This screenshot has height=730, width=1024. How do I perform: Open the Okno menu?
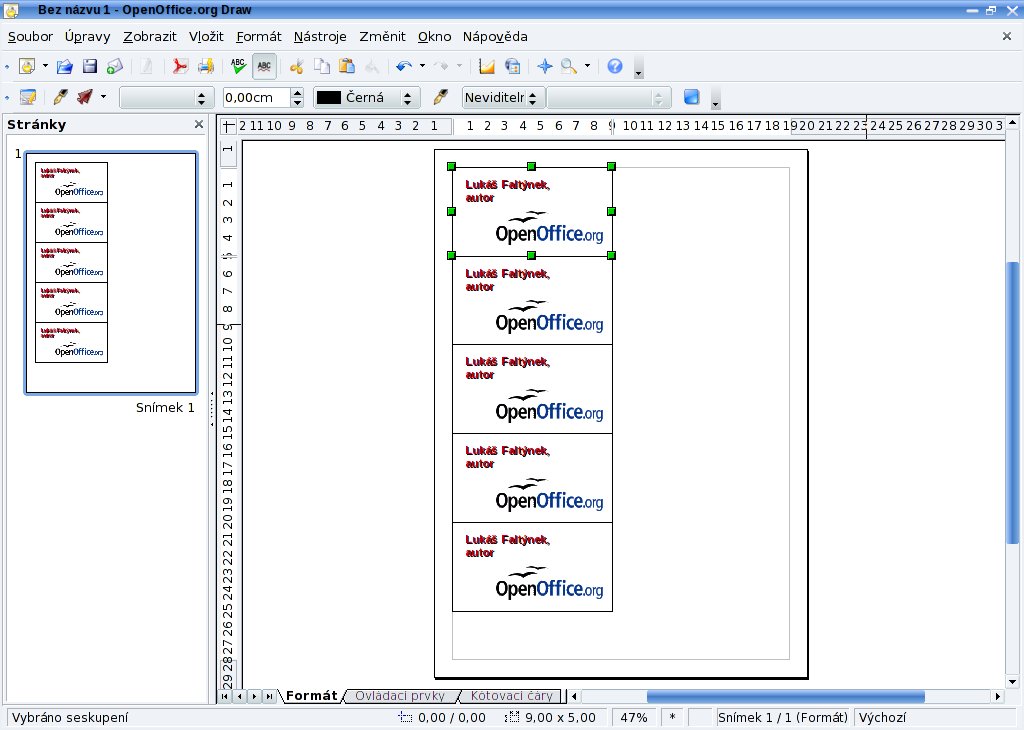pyautogui.click(x=434, y=37)
